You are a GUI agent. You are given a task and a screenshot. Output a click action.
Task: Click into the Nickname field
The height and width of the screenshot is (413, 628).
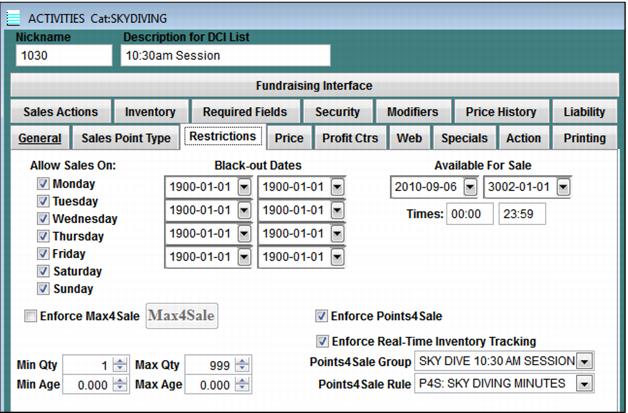click(64, 55)
